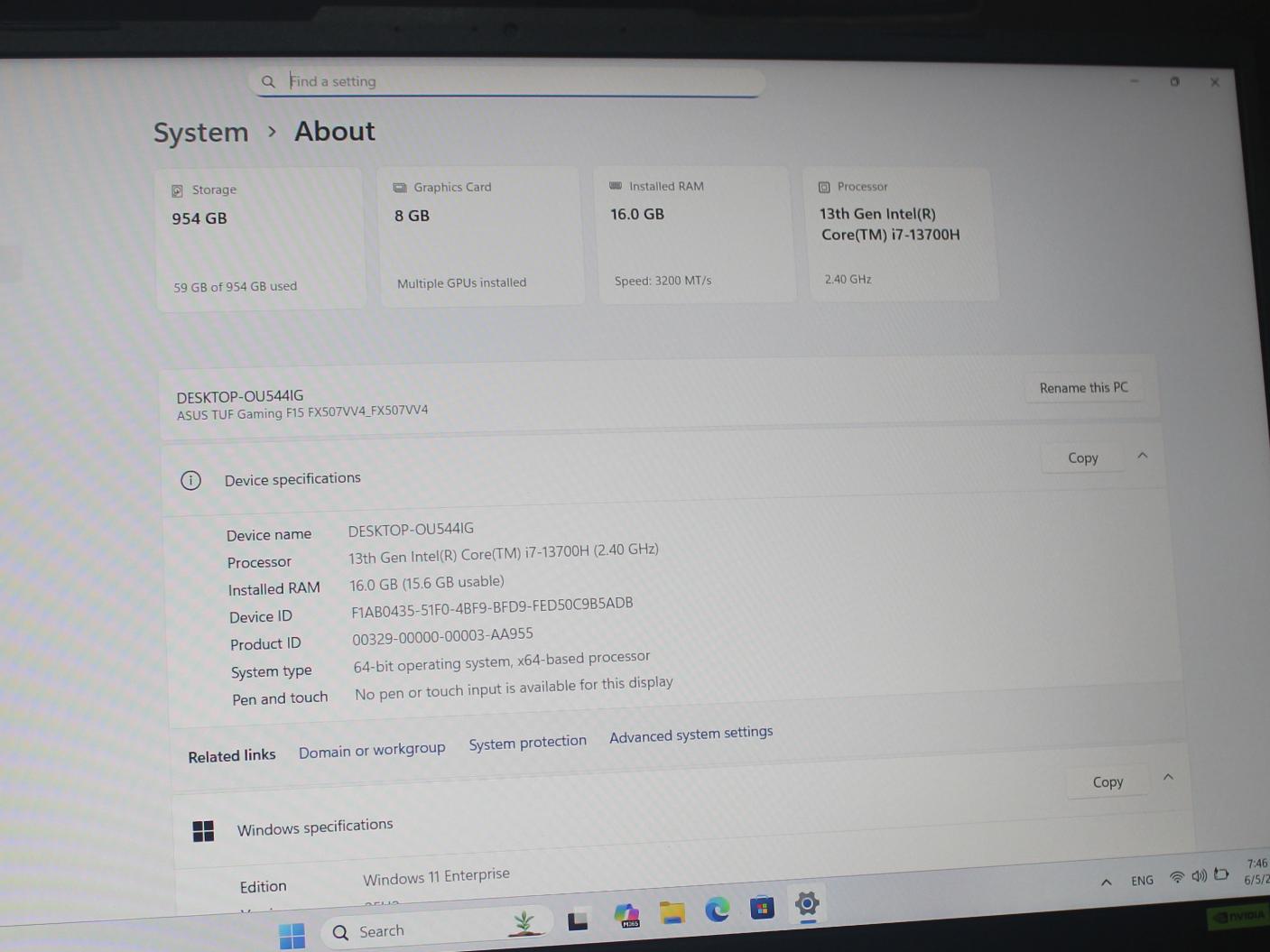Viewport: 1270px width, 952px height.
Task: Click the Rename this PC button
Action: click(1083, 387)
